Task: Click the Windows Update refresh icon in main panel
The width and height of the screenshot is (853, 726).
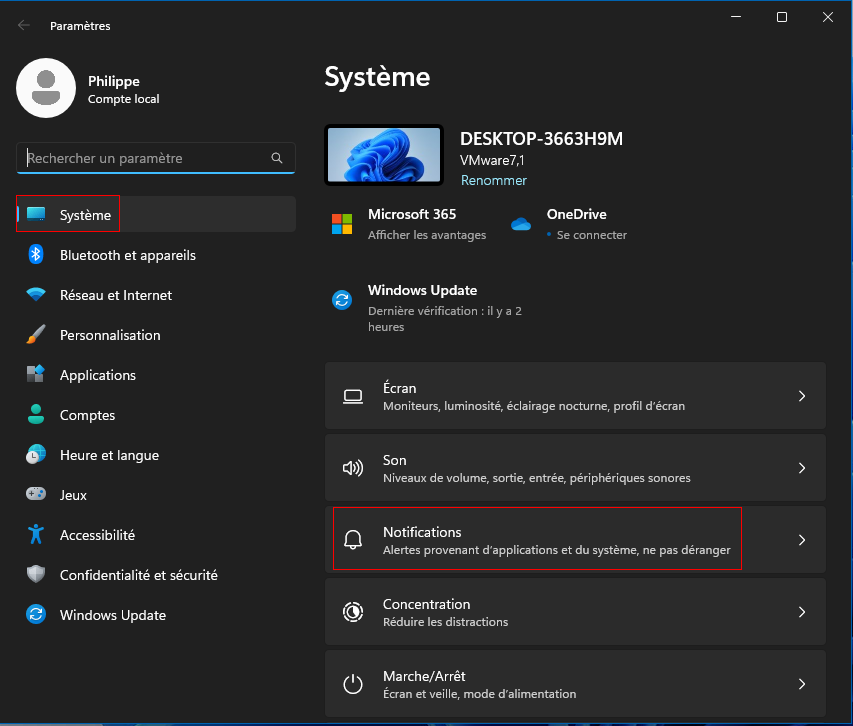Action: [x=342, y=300]
